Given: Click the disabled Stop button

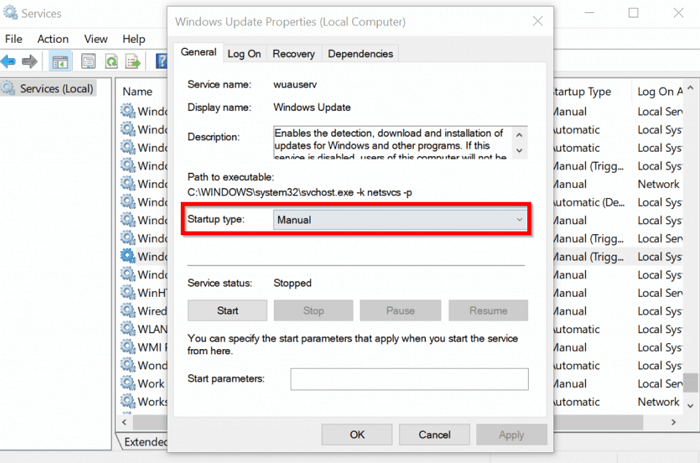Looking at the screenshot, I should [x=313, y=310].
